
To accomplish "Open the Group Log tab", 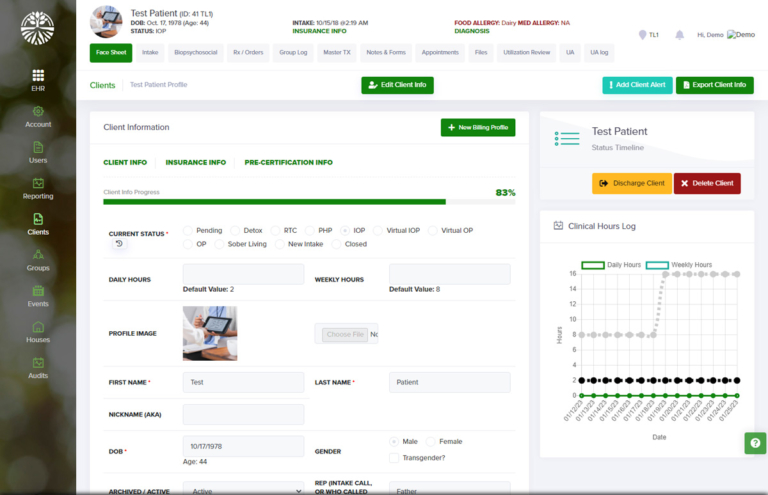I will point(293,52).
